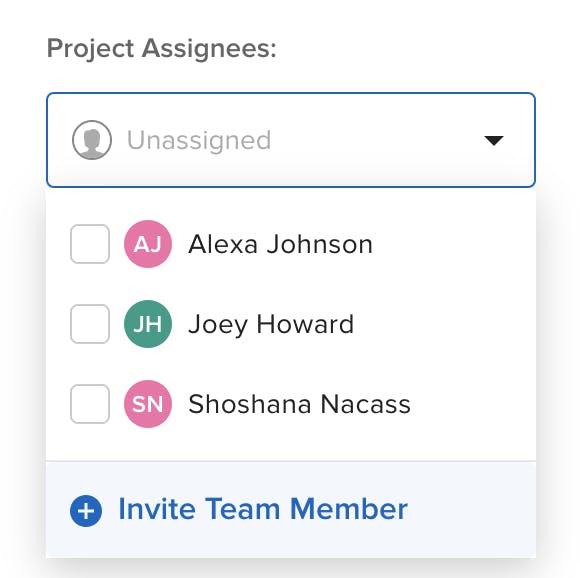Screen dimensions: 580x578
Task: Click the blue plus circle icon
Action: click(86, 511)
